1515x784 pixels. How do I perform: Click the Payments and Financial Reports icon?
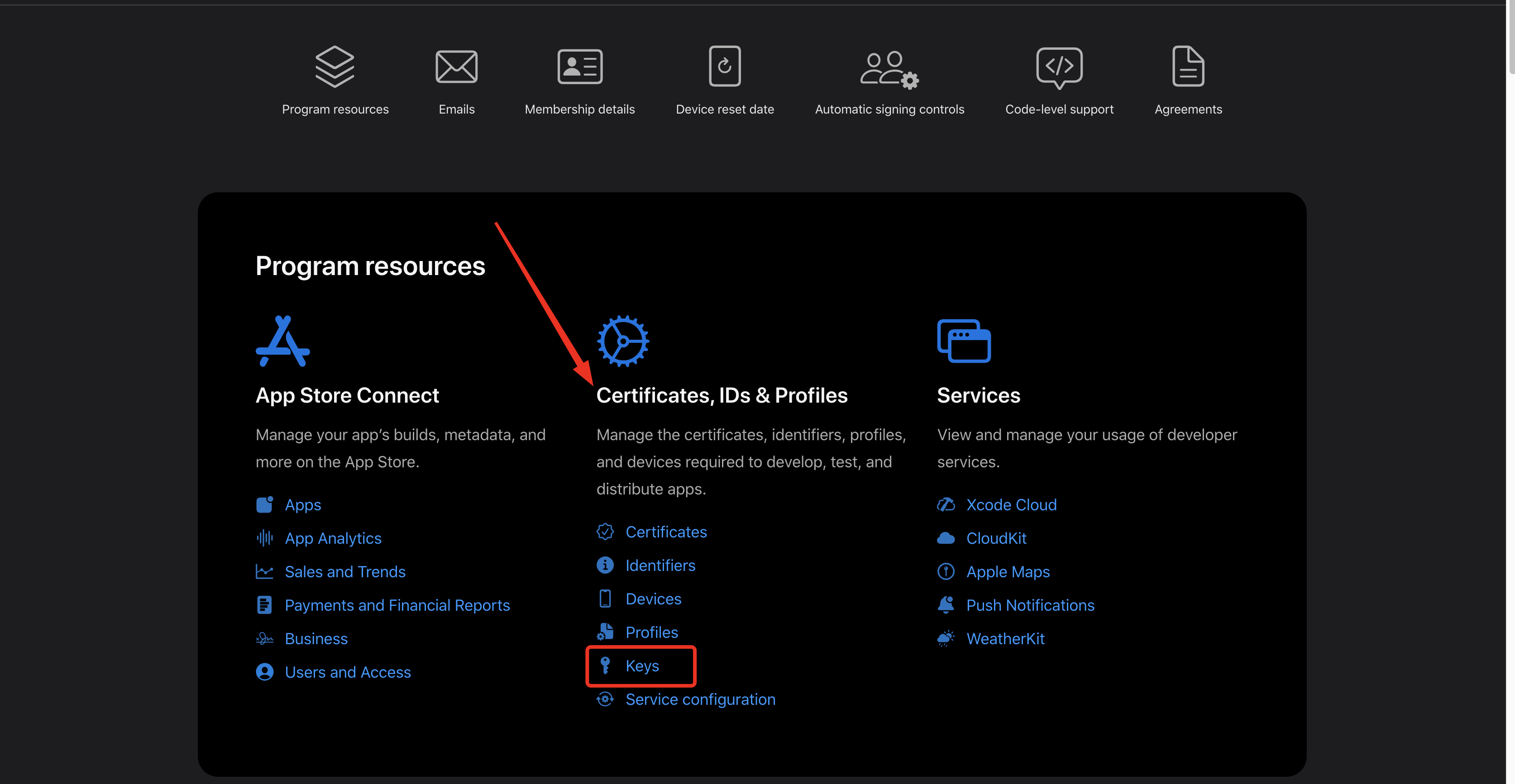point(265,605)
